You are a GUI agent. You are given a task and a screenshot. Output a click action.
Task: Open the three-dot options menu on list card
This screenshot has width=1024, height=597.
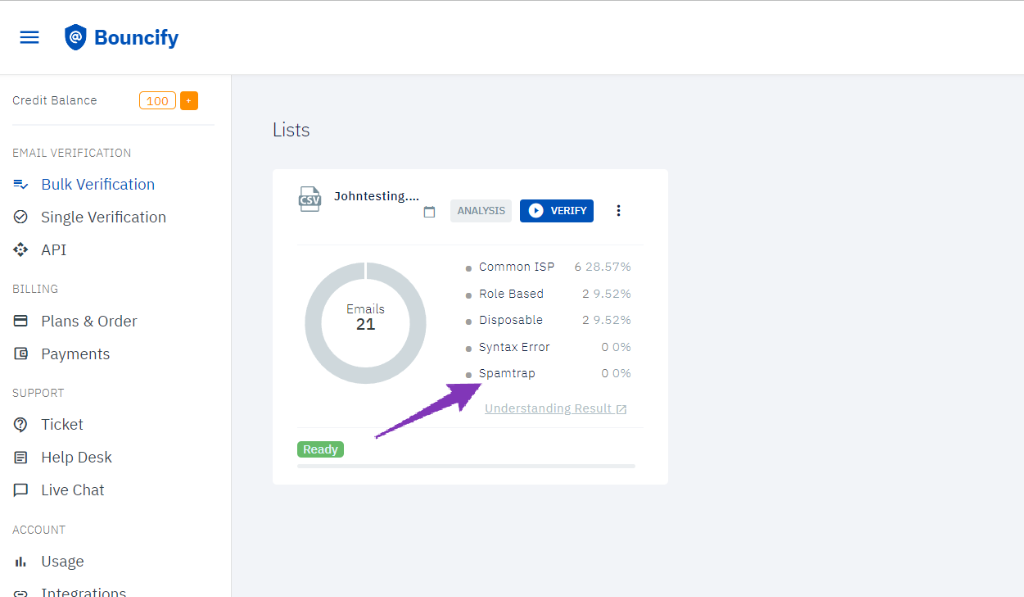tap(618, 210)
